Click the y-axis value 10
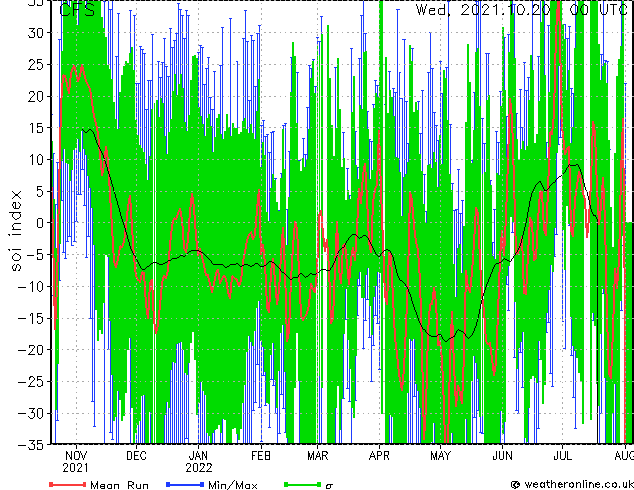 (36, 160)
